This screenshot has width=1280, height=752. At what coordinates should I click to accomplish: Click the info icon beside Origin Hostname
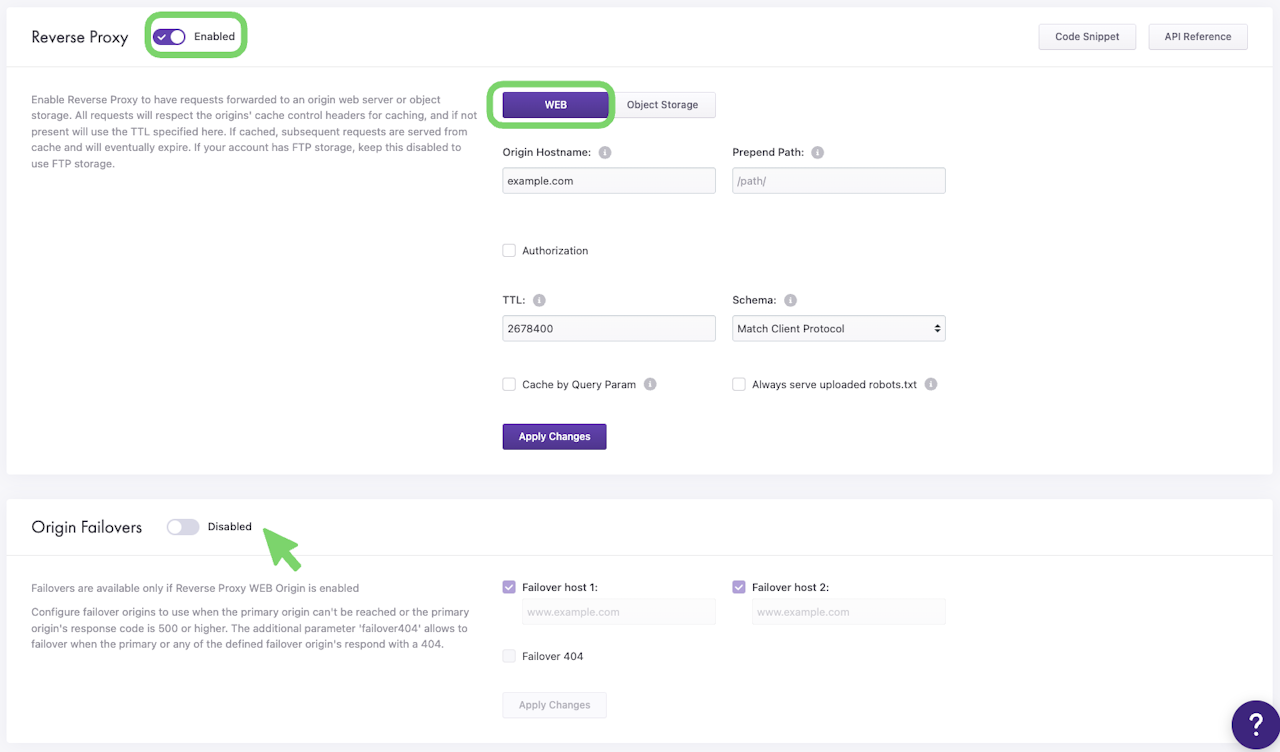605,153
